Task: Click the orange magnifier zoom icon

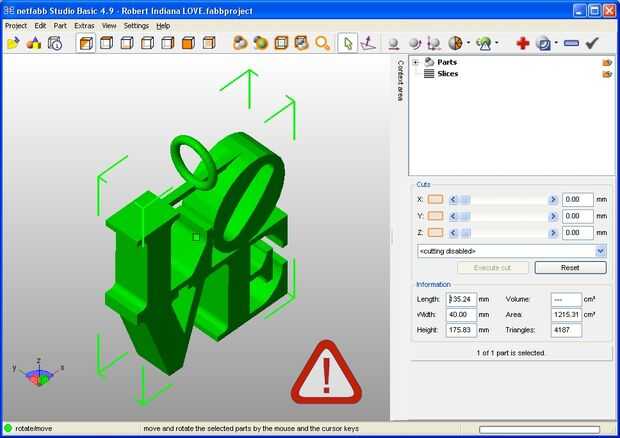Action: 322,43
